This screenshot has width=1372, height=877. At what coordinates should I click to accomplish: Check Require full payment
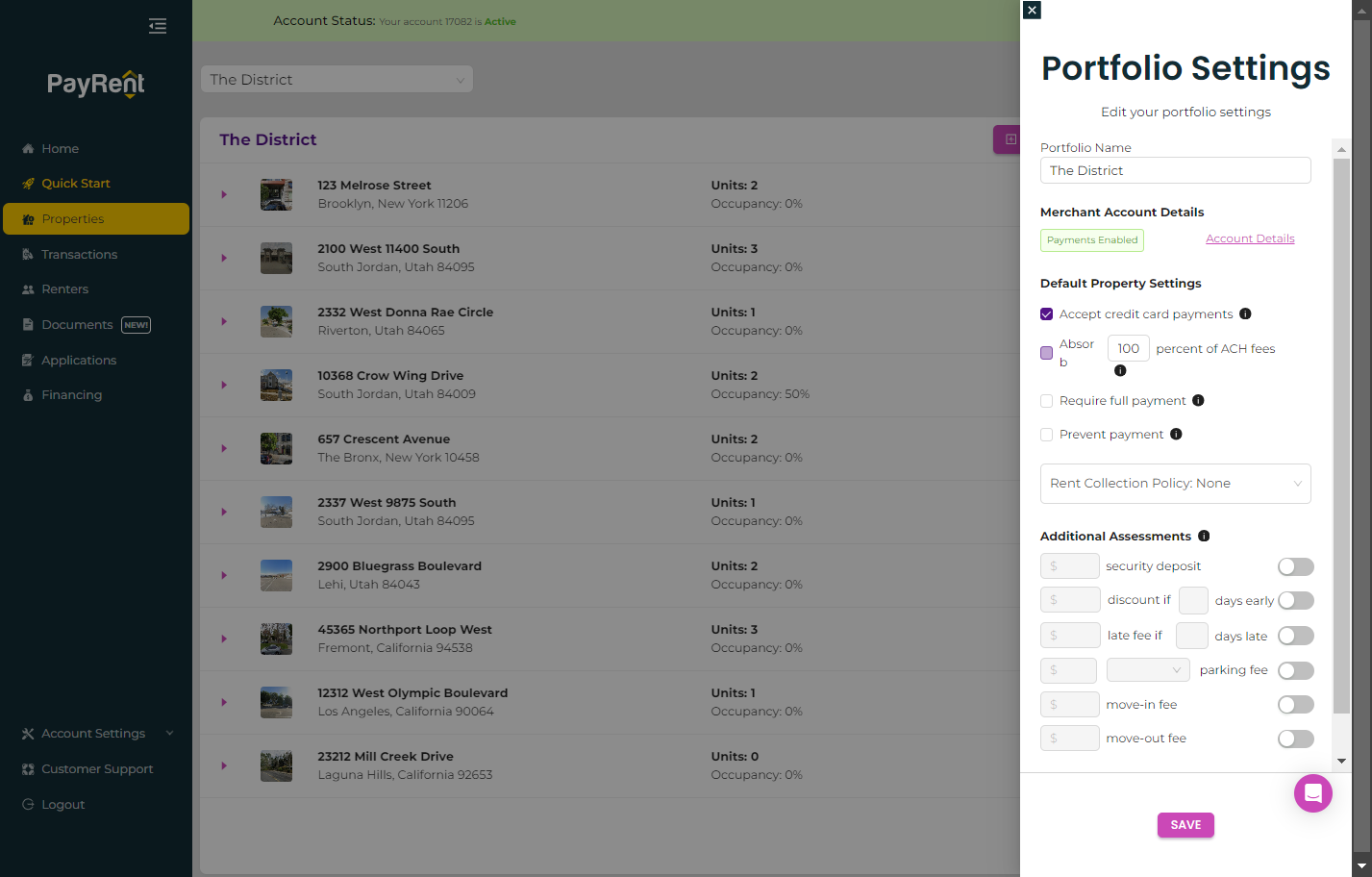point(1046,401)
